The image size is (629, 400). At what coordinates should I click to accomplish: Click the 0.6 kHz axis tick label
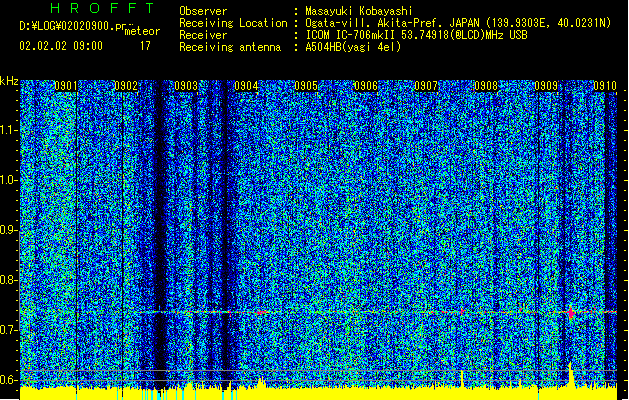[9, 380]
